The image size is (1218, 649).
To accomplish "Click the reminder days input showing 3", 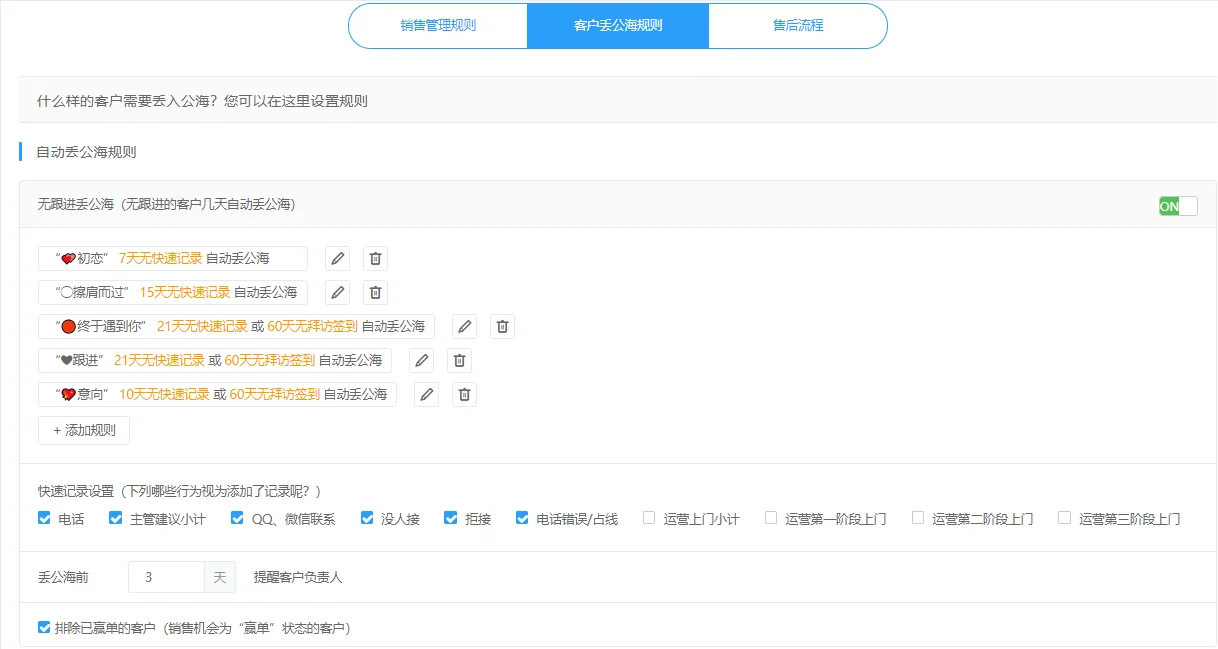I will (165, 576).
